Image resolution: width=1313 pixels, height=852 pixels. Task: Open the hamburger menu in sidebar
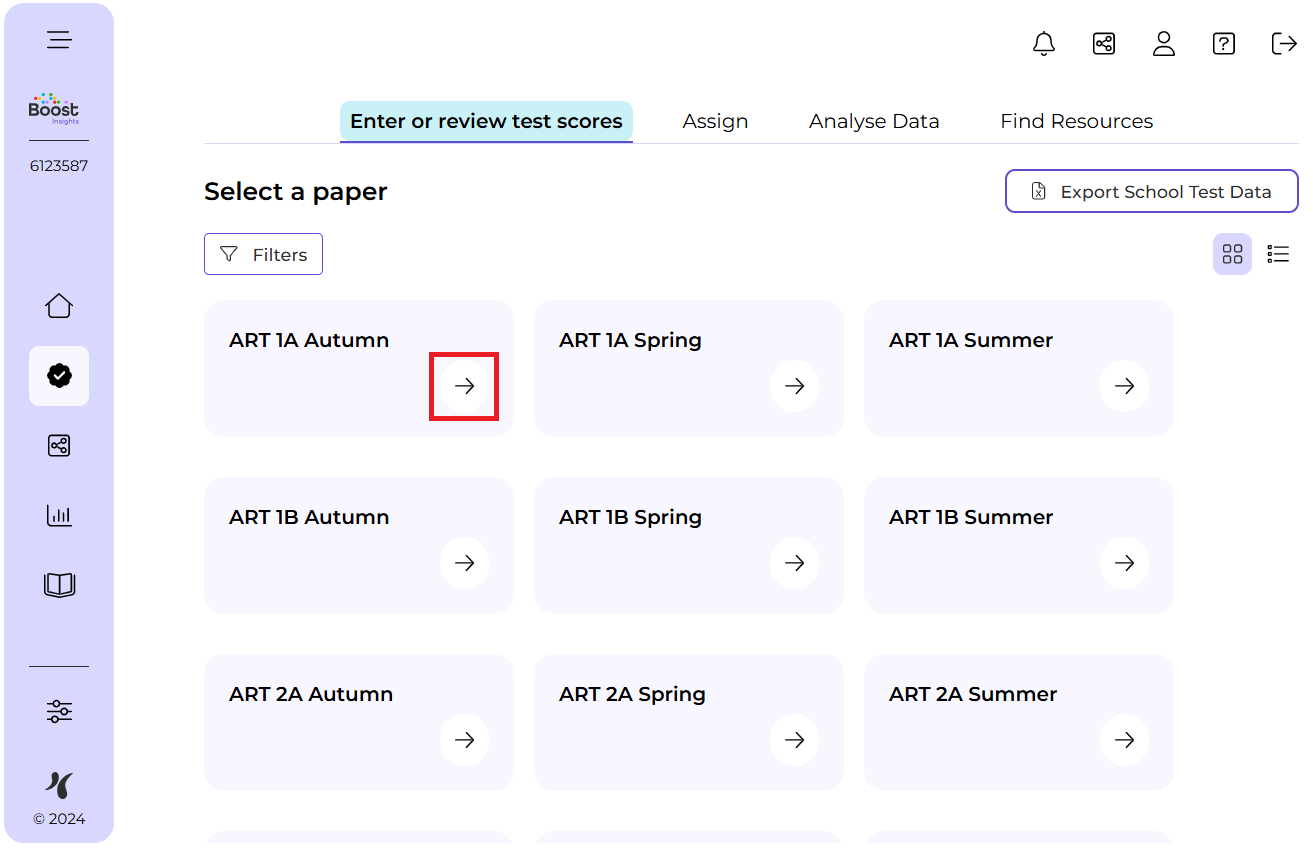59,40
